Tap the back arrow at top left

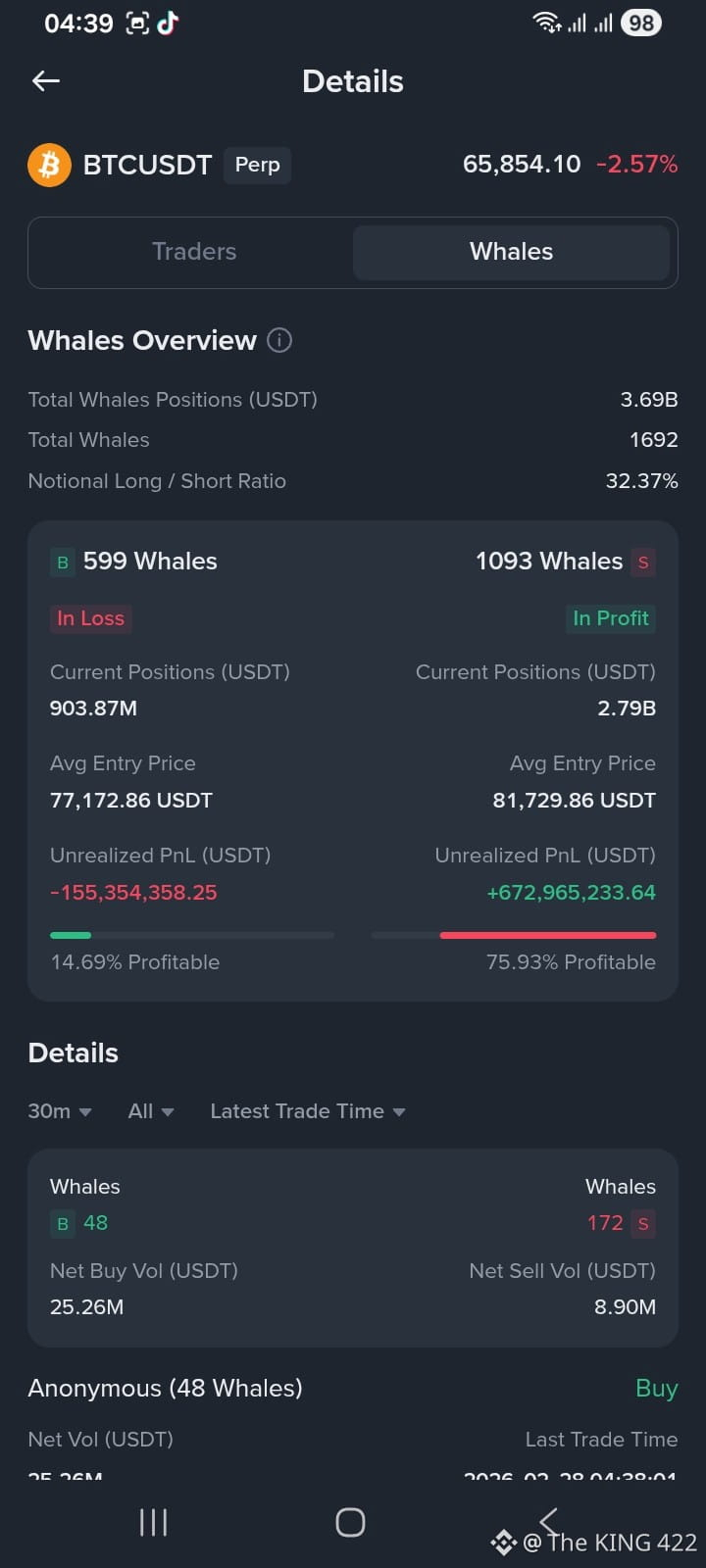coord(46,81)
